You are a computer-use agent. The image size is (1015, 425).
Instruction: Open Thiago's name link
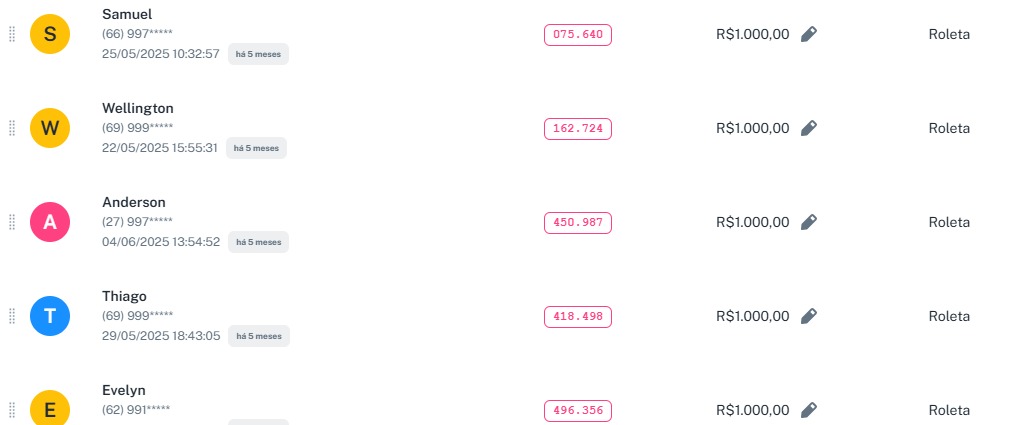124,296
